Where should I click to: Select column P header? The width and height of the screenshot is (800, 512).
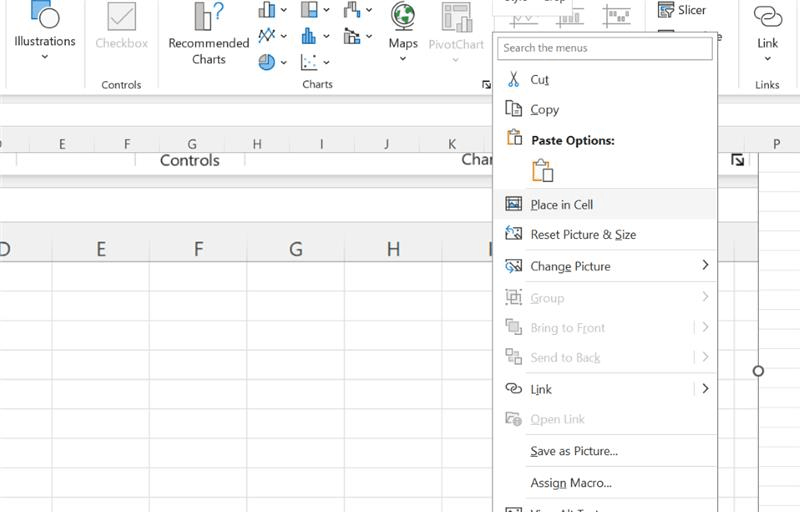pos(777,144)
